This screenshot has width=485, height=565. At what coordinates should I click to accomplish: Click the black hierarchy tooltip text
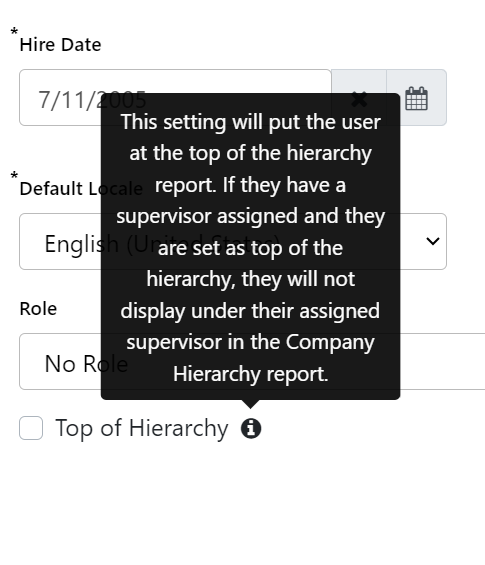point(250,248)
